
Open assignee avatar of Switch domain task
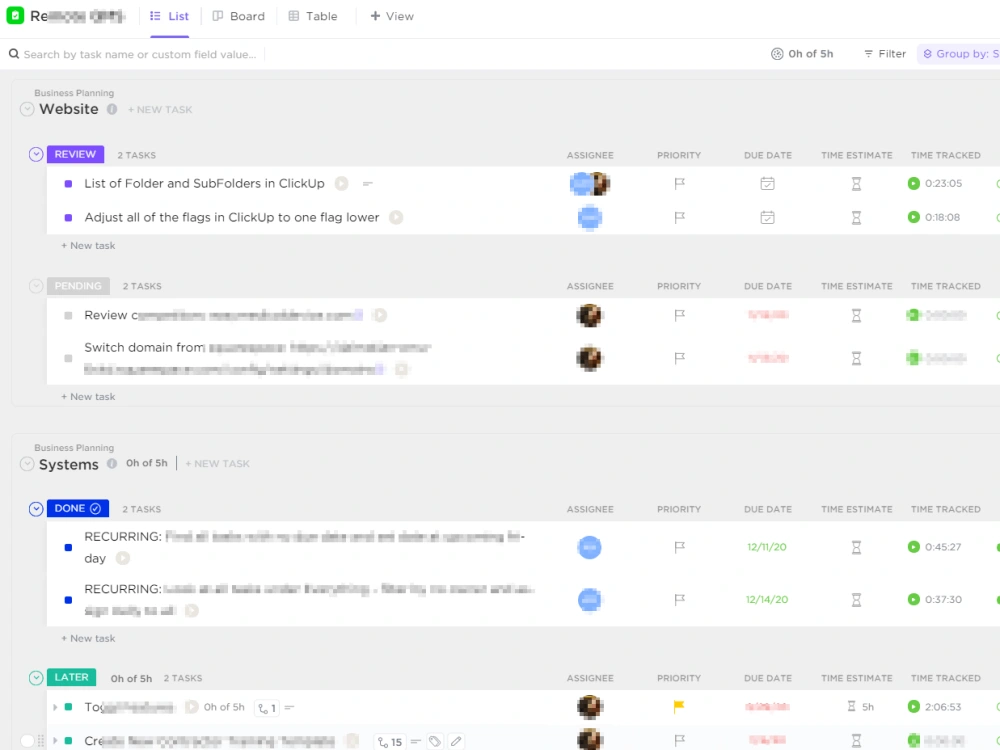589,358
